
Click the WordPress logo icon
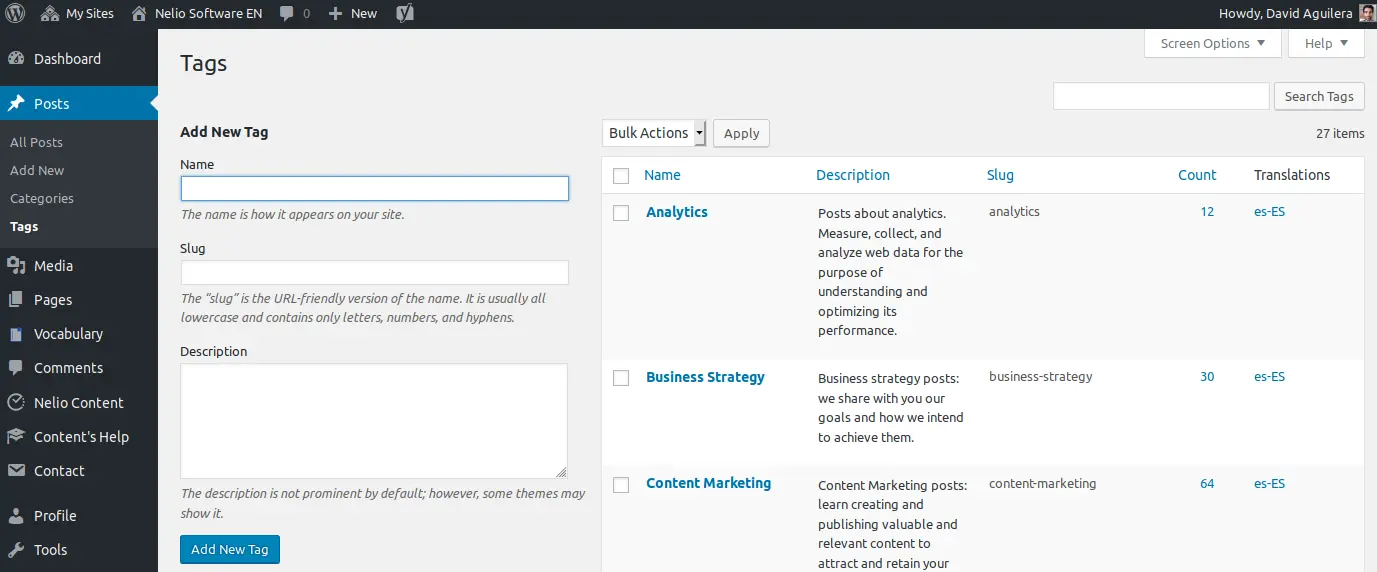pyautogui.click(x=15, y=14)
